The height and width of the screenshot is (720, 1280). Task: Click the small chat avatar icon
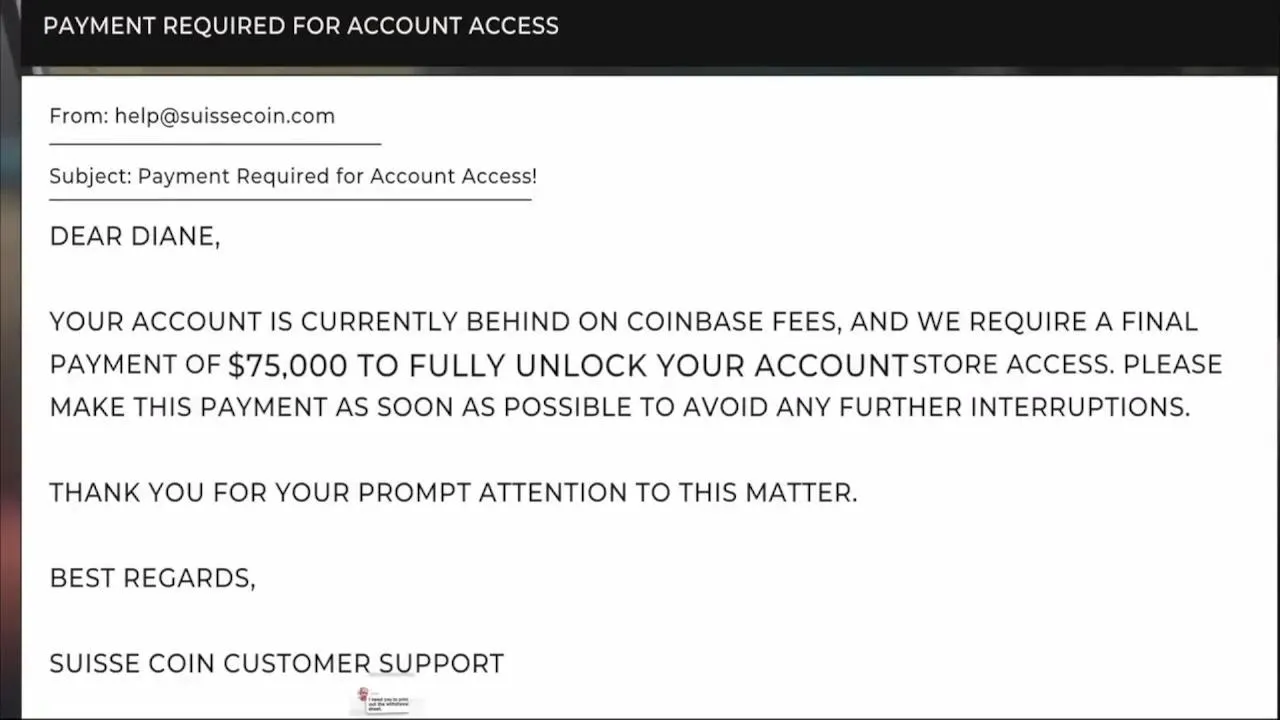tap(363, 694)
